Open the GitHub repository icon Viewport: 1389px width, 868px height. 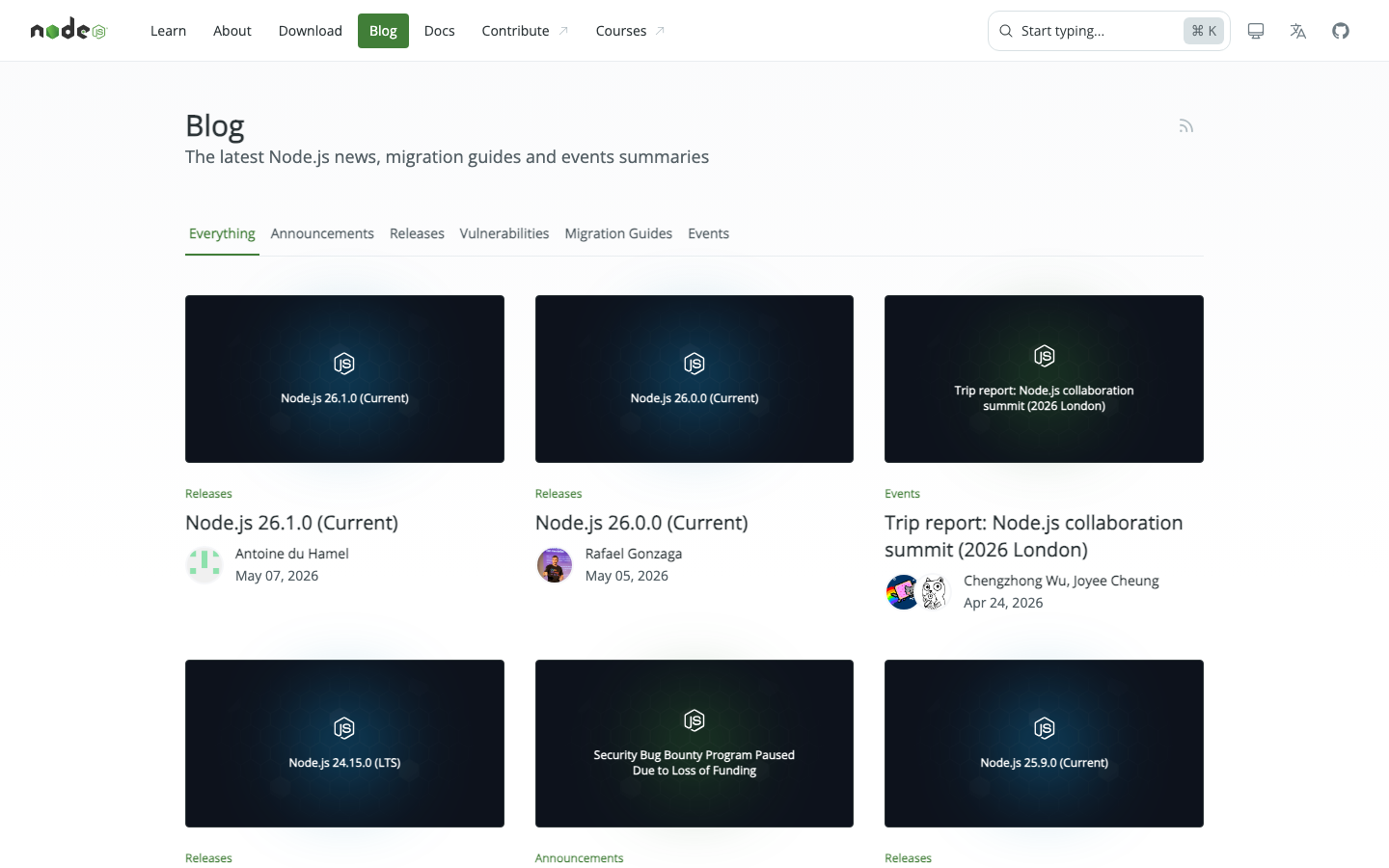coord(1341,31)
